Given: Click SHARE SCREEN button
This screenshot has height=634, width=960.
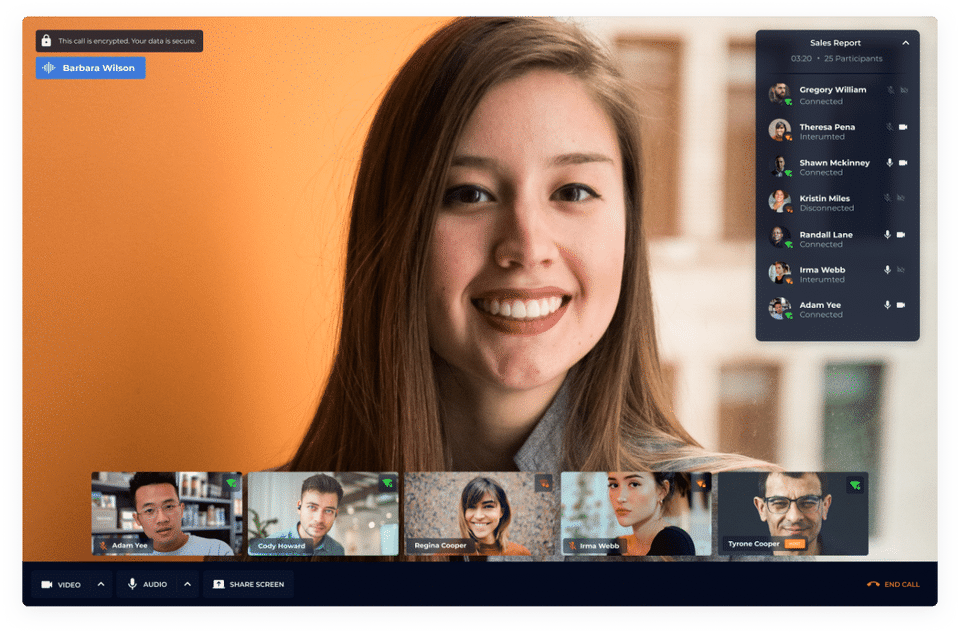Looking at the screenshot, I should tap(249, 584).
